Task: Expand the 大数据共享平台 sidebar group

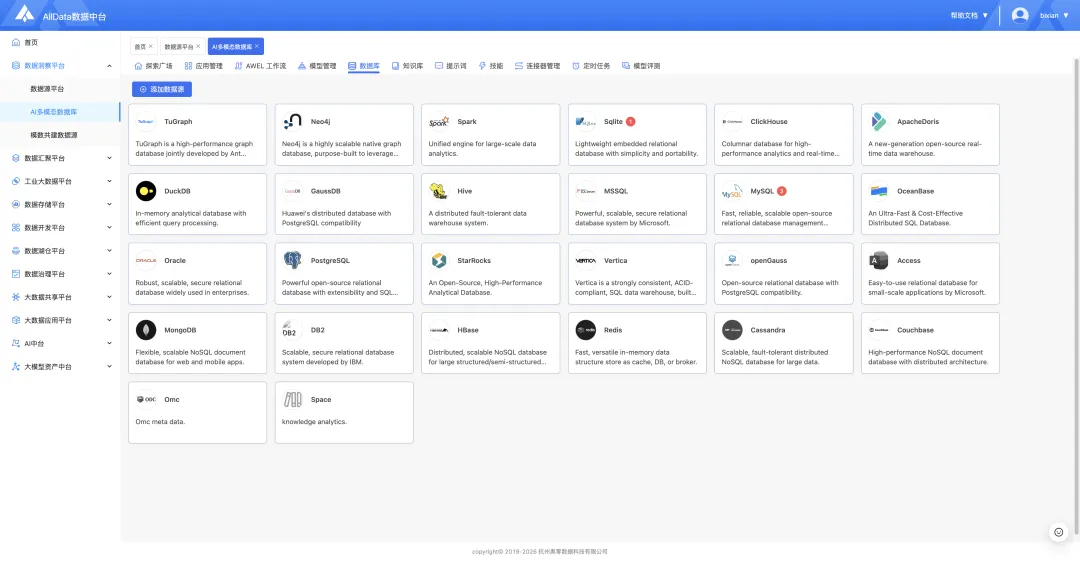Action: pos(109,297)
